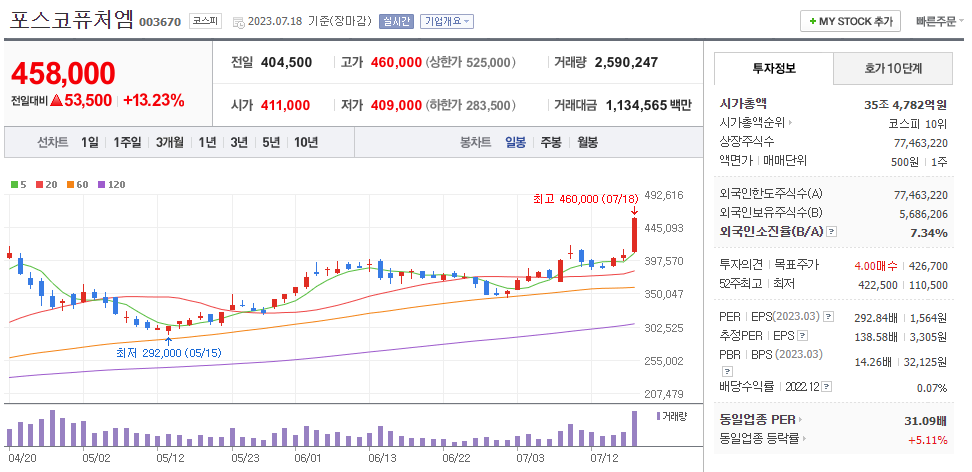The image size is (972, 472).
Task: Expand the 기업개요 dropdown
Action: tap(446, 21)
